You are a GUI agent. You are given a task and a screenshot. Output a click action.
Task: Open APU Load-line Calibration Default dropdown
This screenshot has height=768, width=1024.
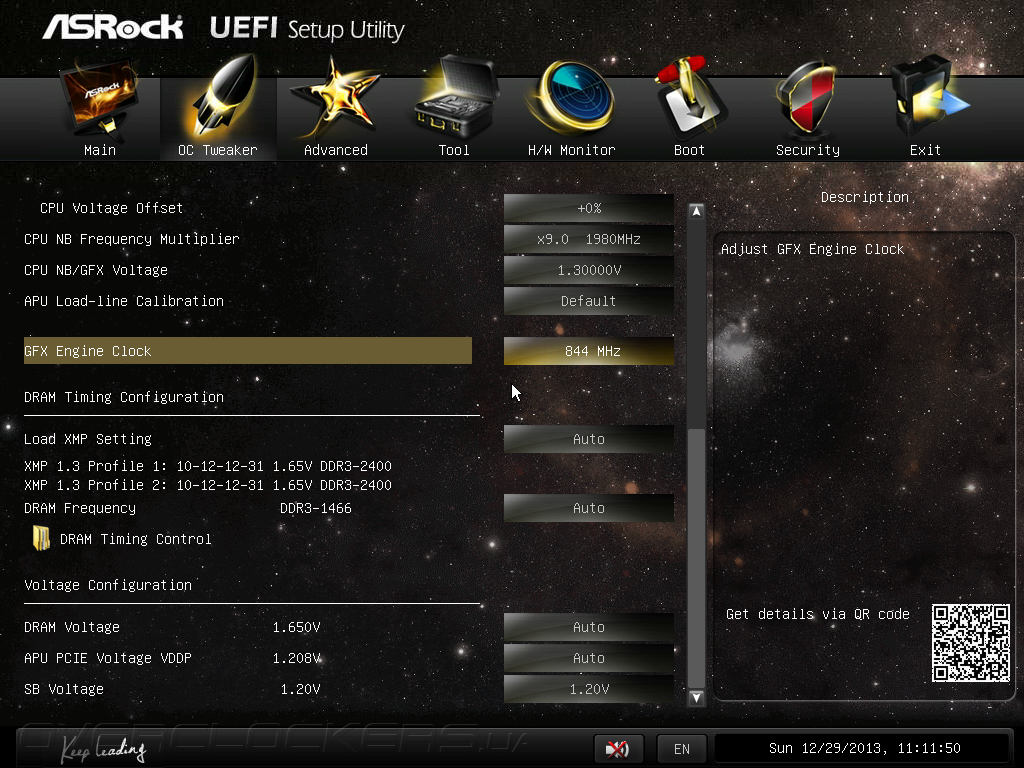coord(588,301)
